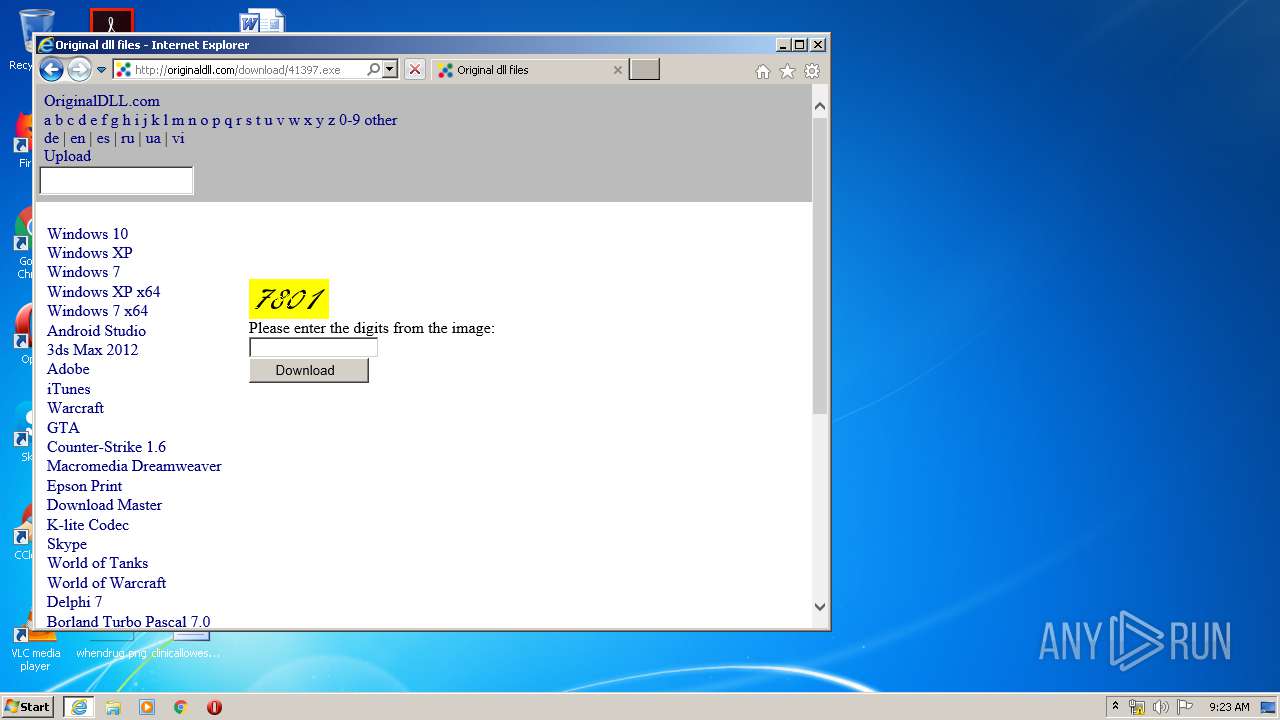Click the vertical scrollbar thumb
This screenshot has height=720, width=1280.
(x=820, y=265)
